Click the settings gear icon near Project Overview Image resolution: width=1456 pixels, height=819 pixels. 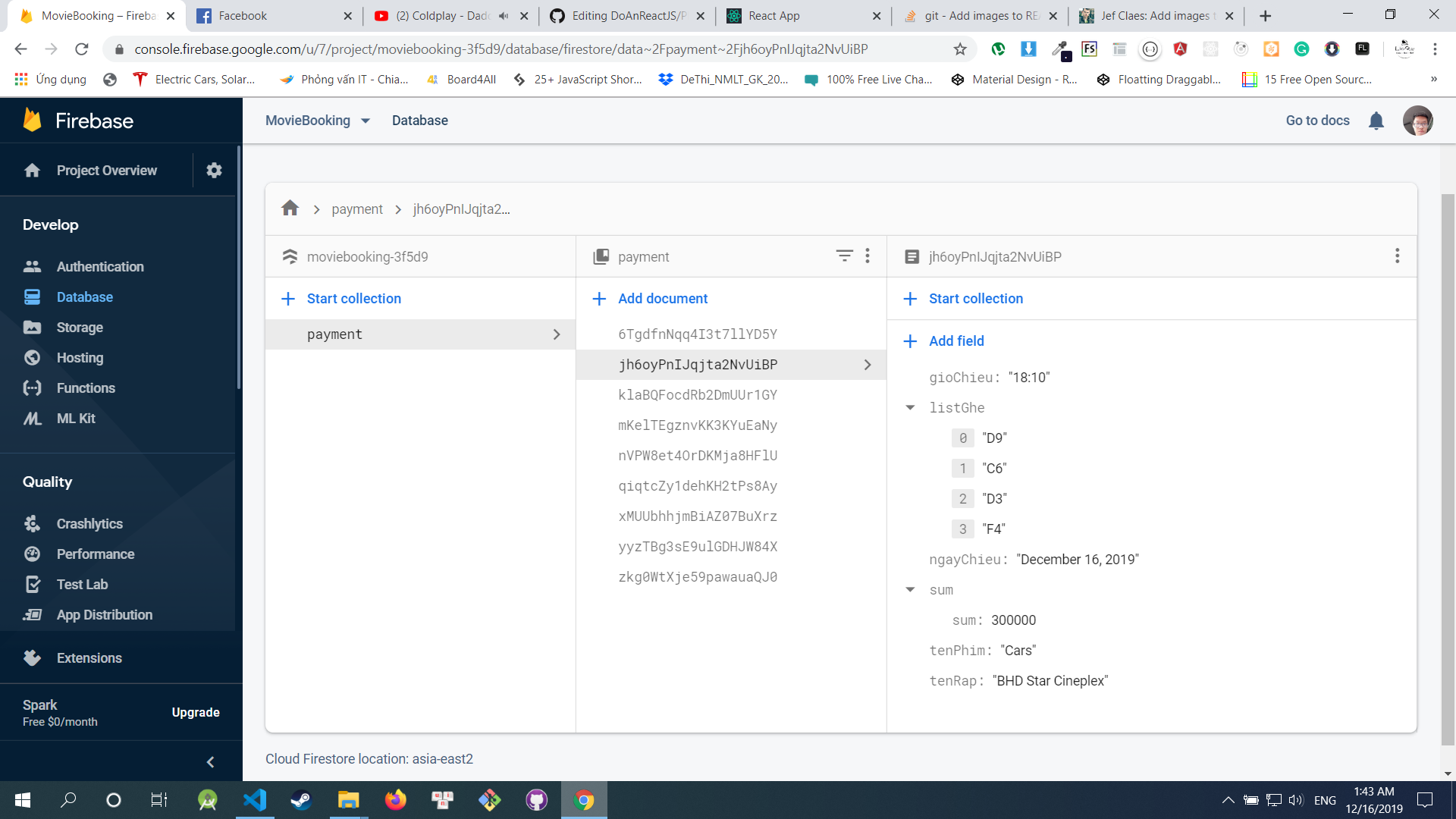tap(214, 170)
